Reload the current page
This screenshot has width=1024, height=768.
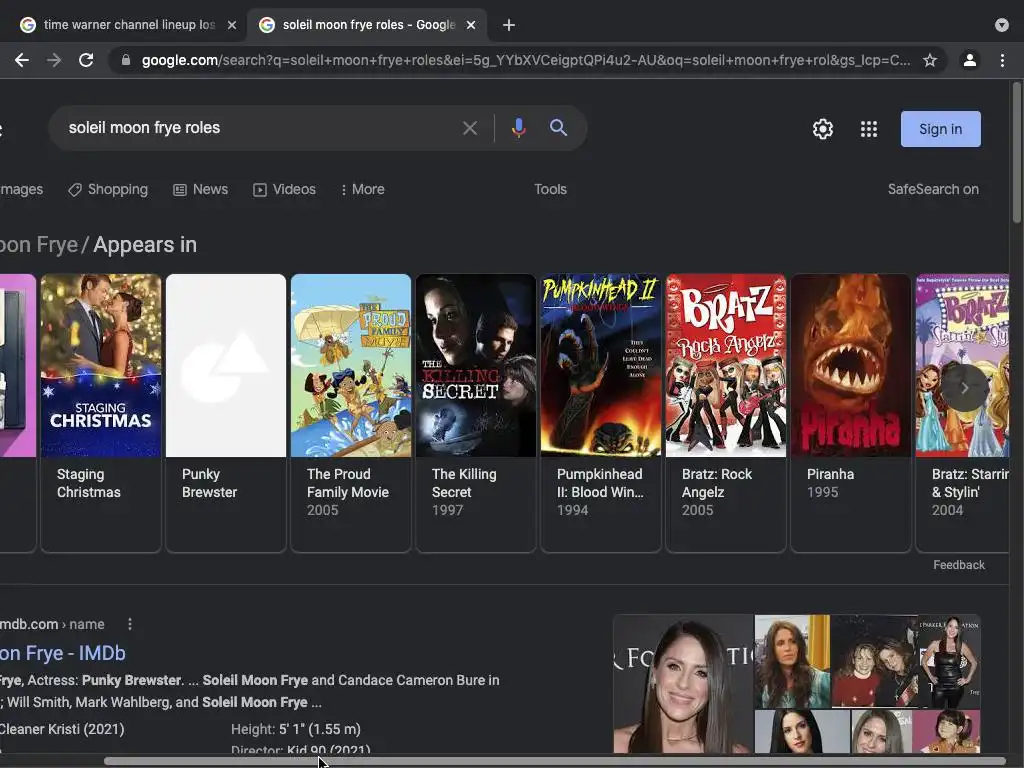click(86, 60)
